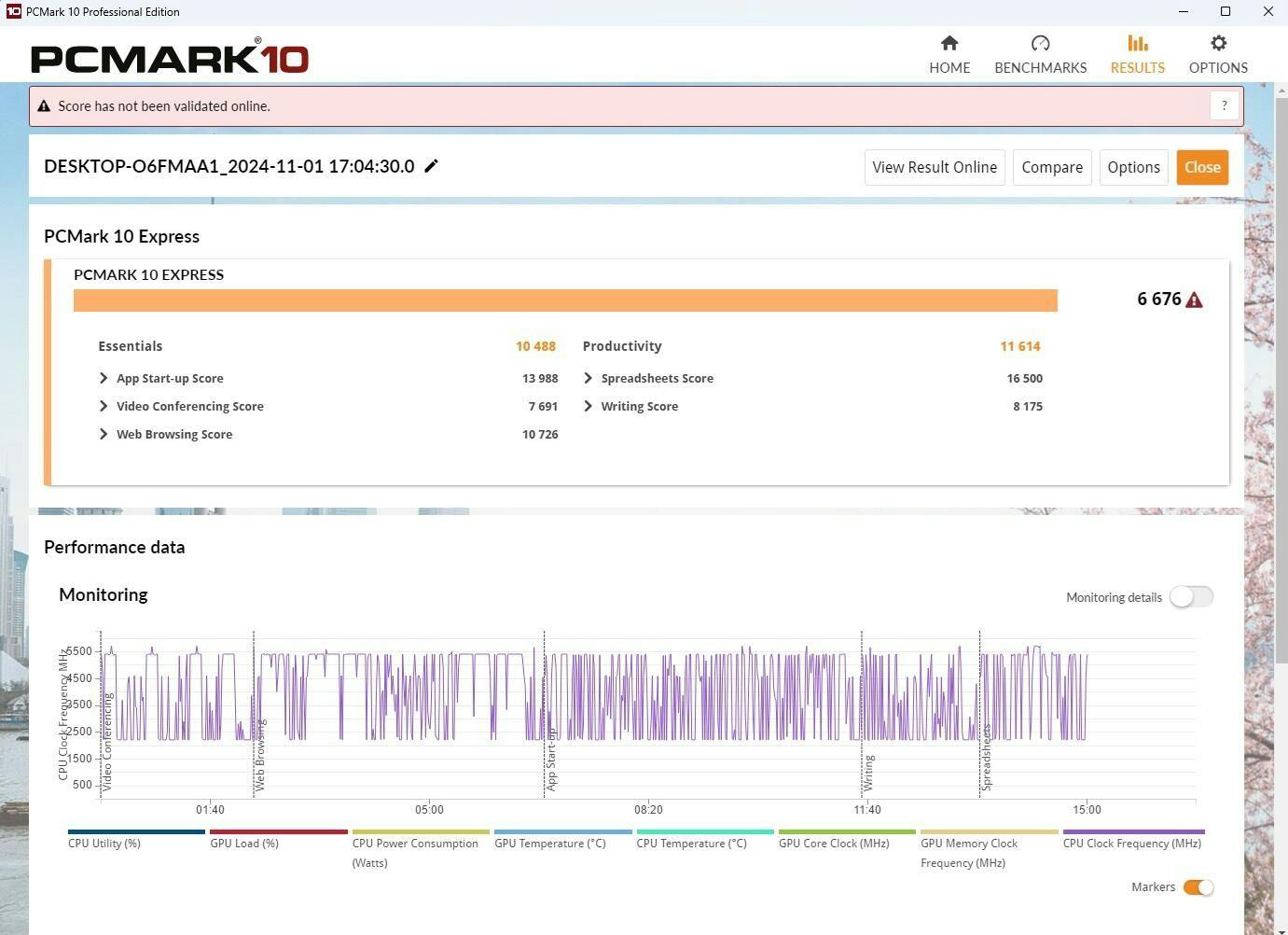Click the Spreadsheets chart marker
The image size is (1288, 935).
click(x=986, y=758)
